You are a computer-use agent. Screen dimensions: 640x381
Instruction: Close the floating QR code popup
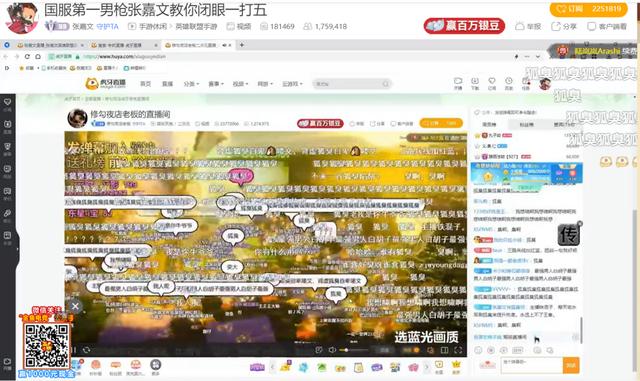[75, 306]
